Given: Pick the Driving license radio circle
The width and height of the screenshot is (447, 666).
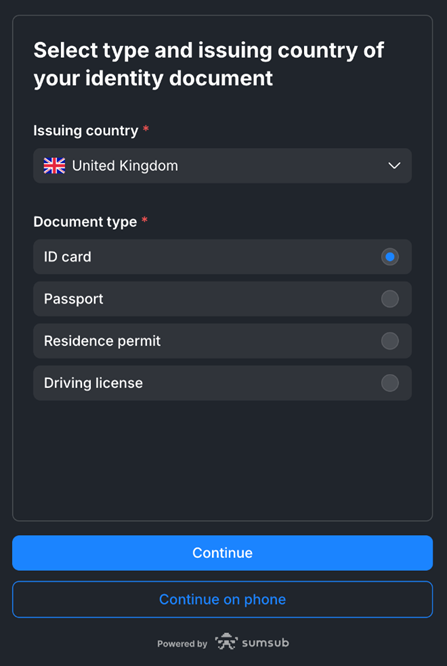Looking at the screenshot, I should tap(390, 383).
